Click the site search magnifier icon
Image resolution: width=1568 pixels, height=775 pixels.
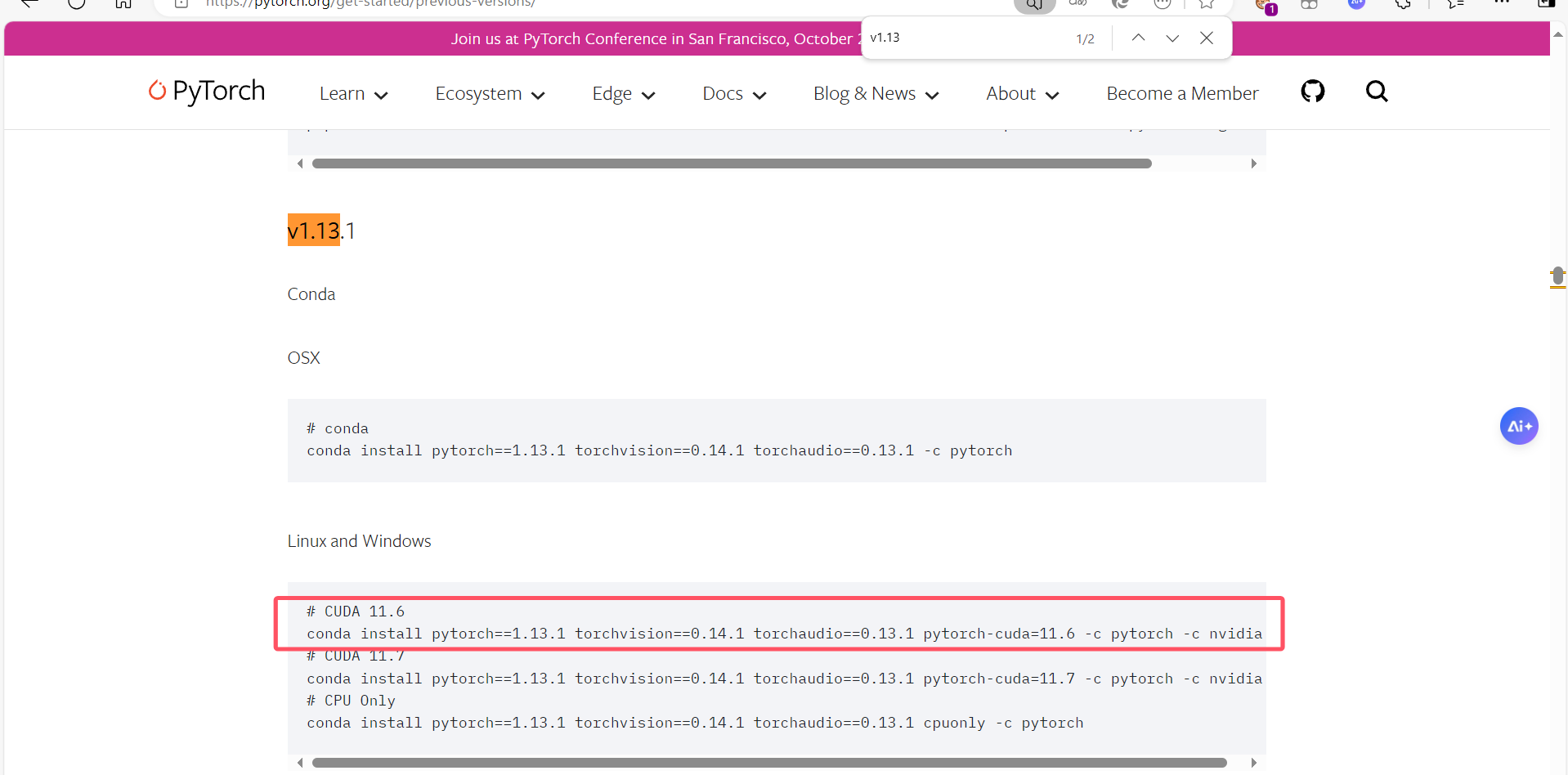1377,92
